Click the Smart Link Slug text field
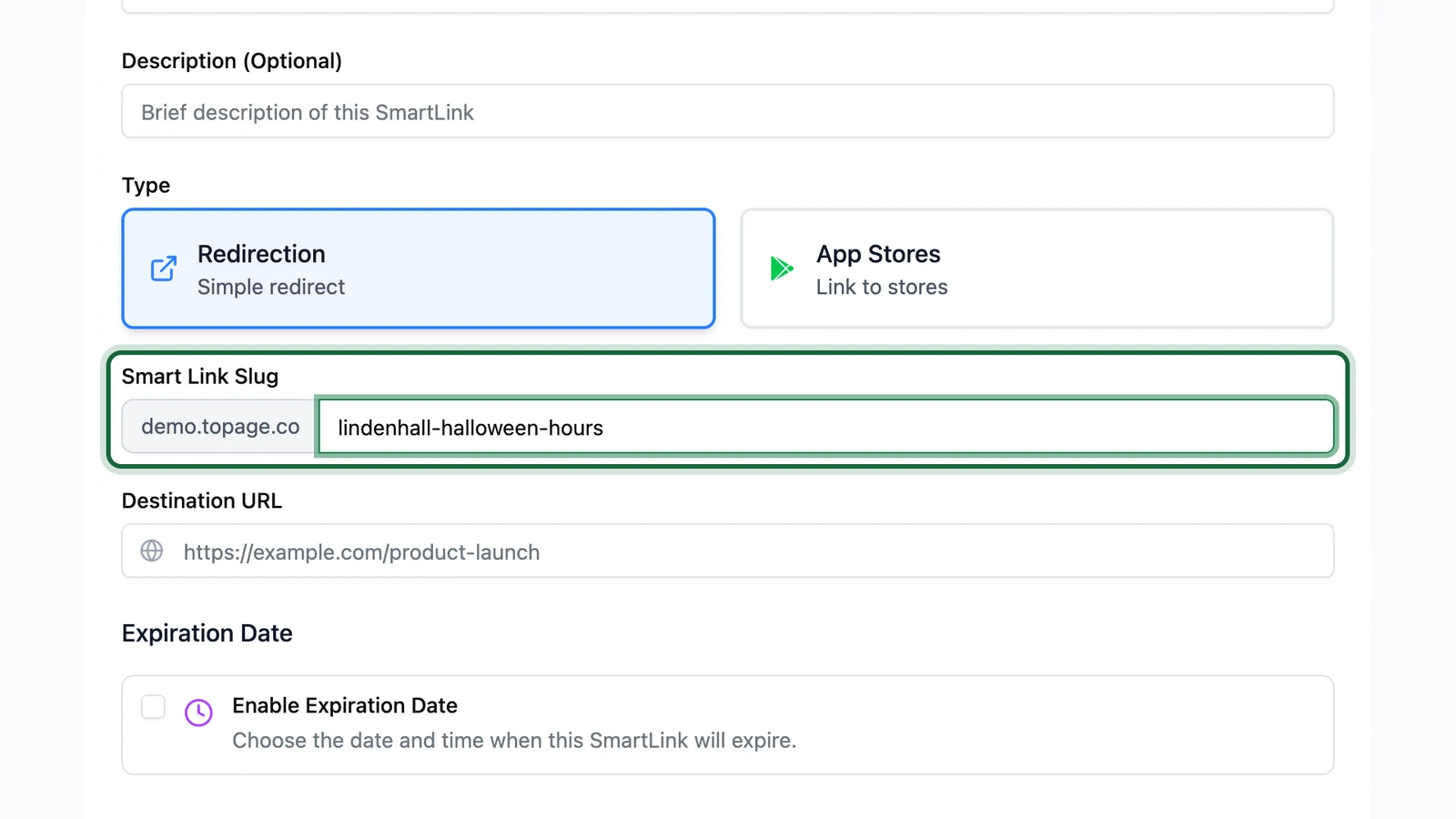This screenshot has height=819, width=1456. [826, 426]
